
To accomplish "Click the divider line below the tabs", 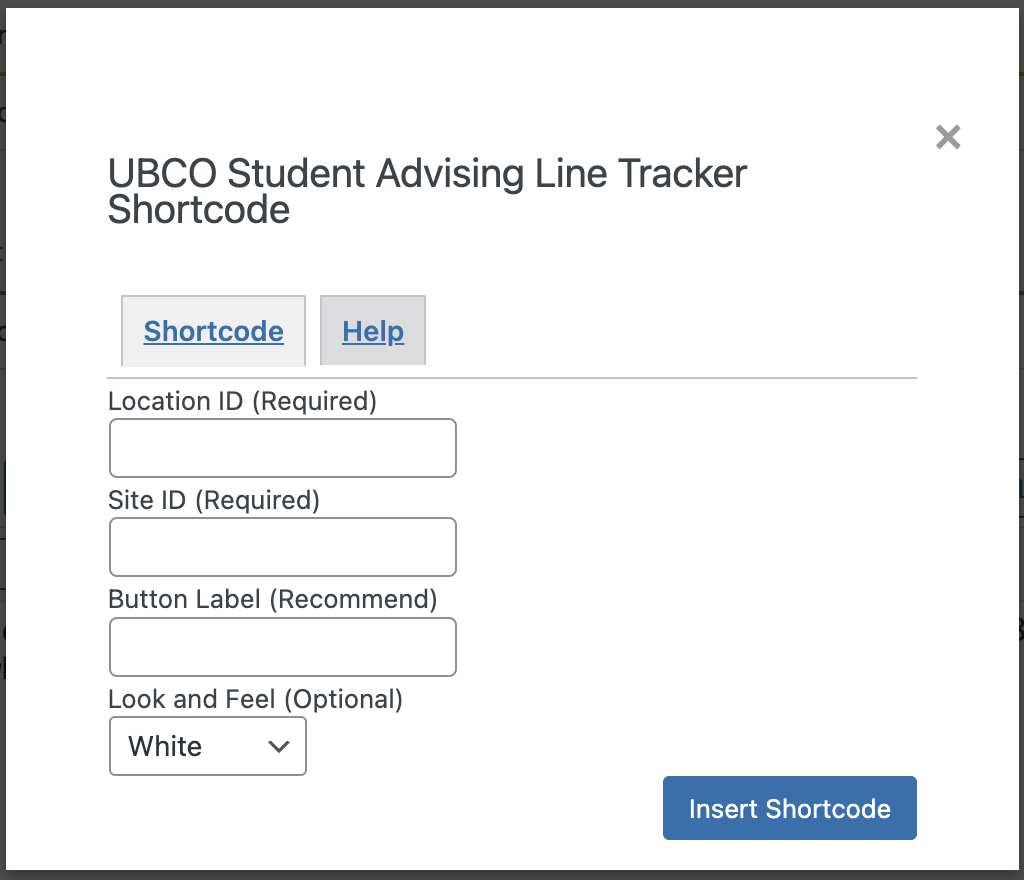I will (512, 378).
